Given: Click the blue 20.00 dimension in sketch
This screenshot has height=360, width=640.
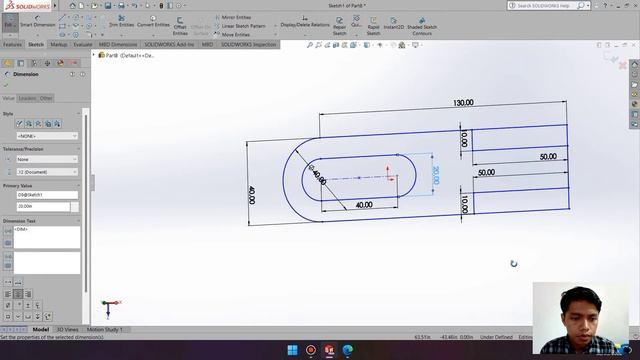Looking at the screenshot, I should (436, 175).
